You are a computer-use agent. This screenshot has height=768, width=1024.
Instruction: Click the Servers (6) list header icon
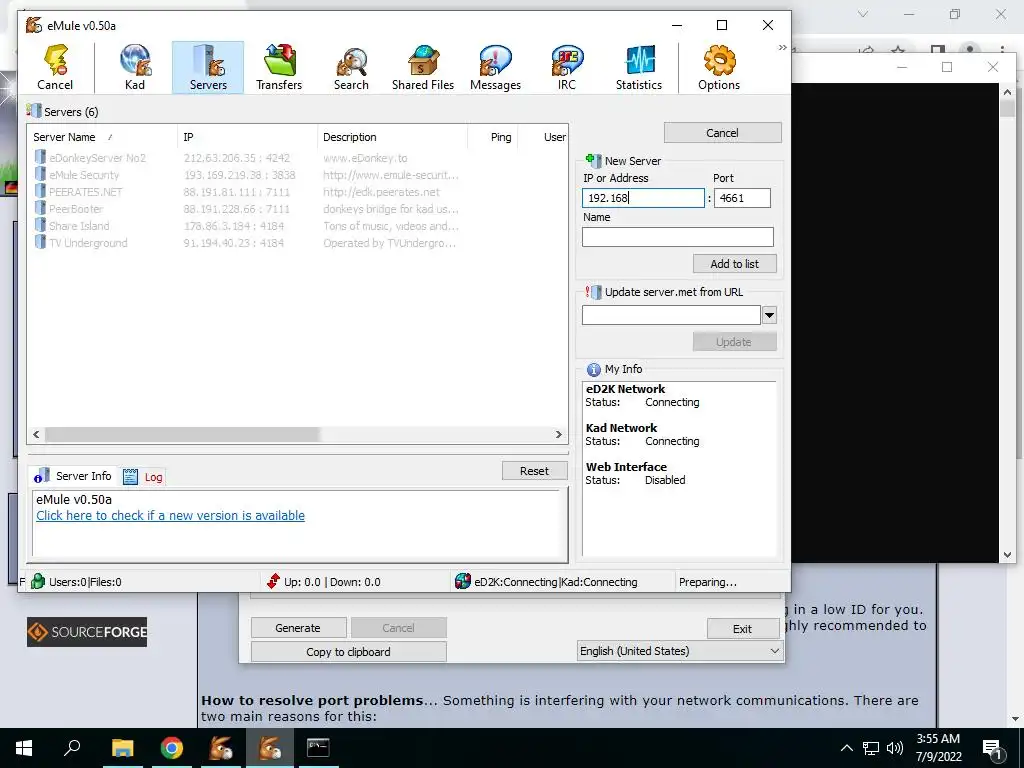[33, 111]
